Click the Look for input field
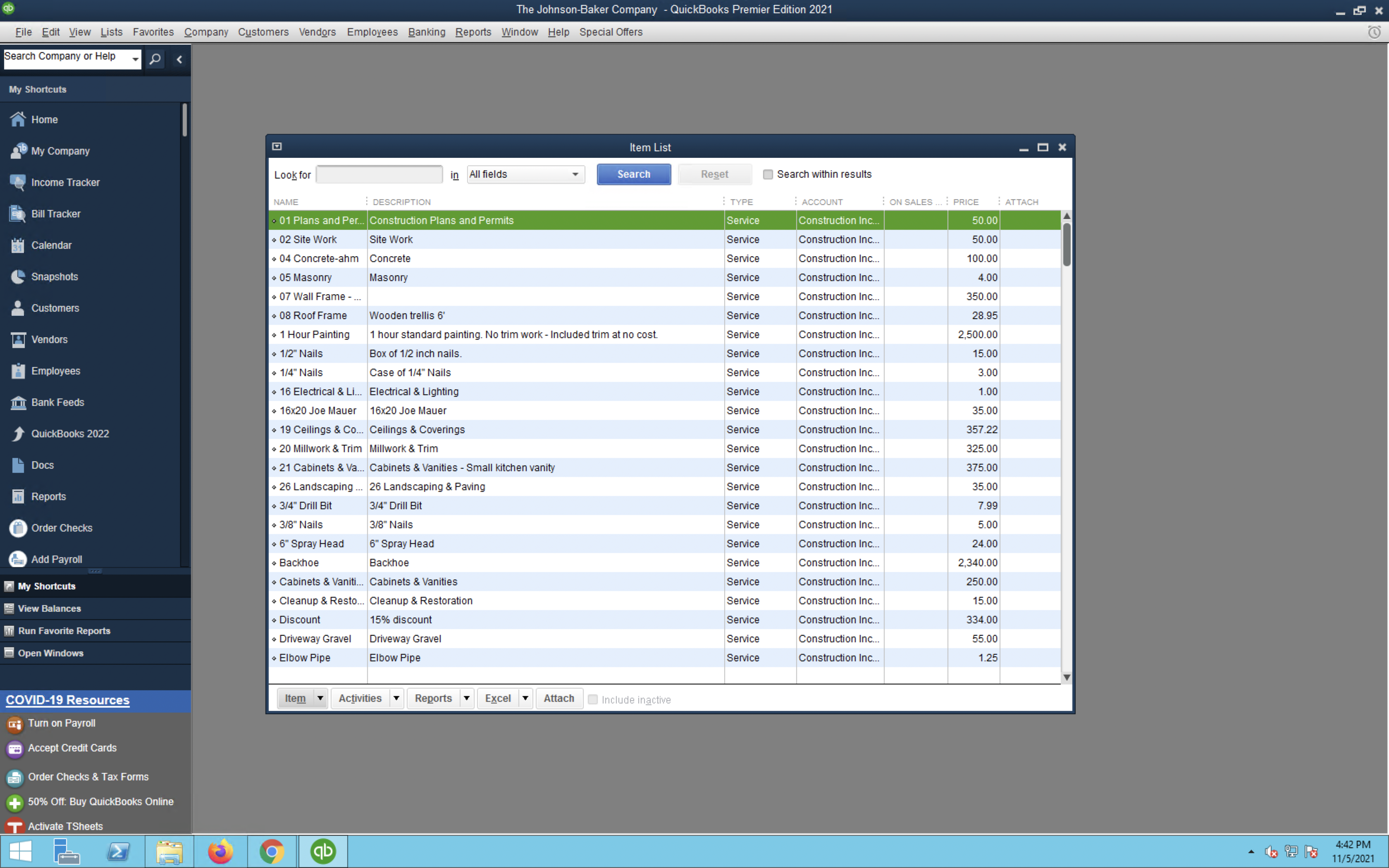Screen dimensions: 1389x868 [379, 174]
